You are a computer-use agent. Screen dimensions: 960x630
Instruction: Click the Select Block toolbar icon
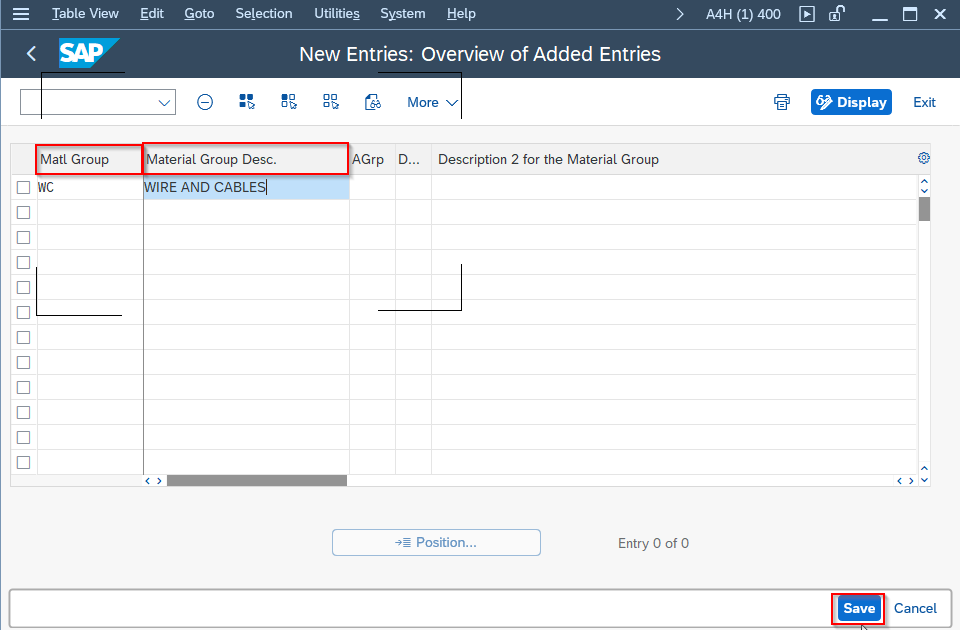point(289,101)
